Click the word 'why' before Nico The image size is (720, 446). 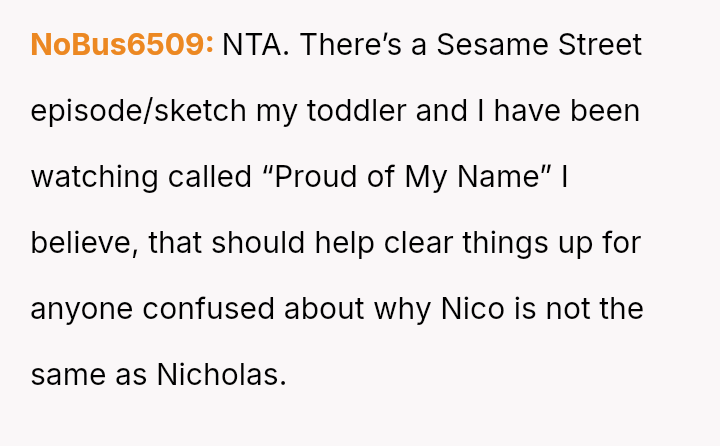[x=402, y=309]
